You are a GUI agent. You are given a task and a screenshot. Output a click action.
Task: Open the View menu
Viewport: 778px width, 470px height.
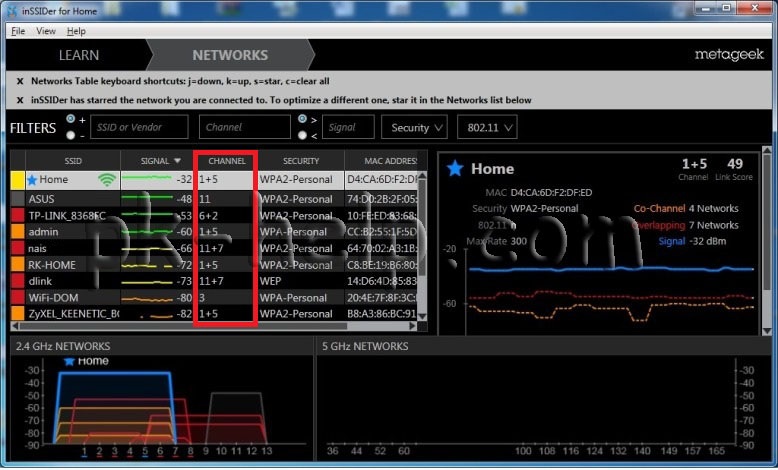point(46,31)
